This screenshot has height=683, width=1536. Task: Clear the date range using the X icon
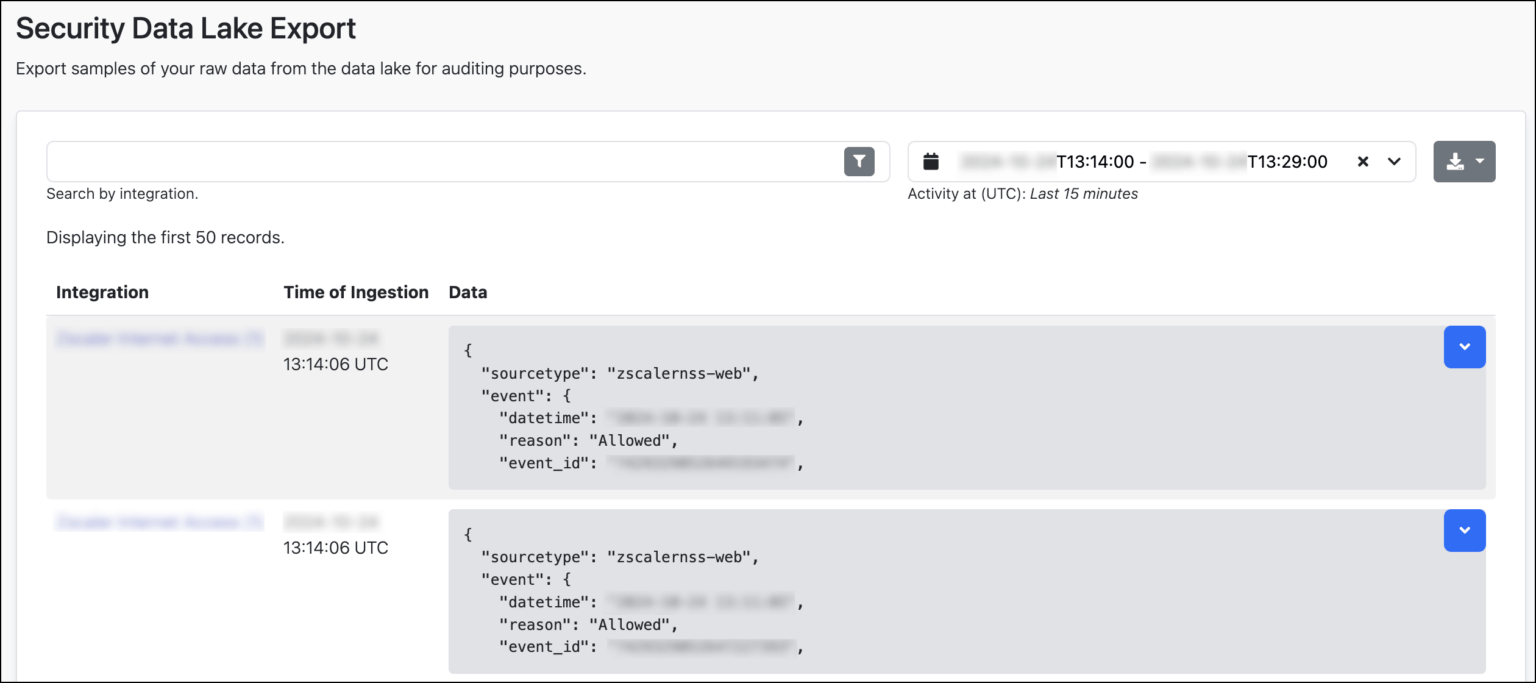pos(1362,160)
